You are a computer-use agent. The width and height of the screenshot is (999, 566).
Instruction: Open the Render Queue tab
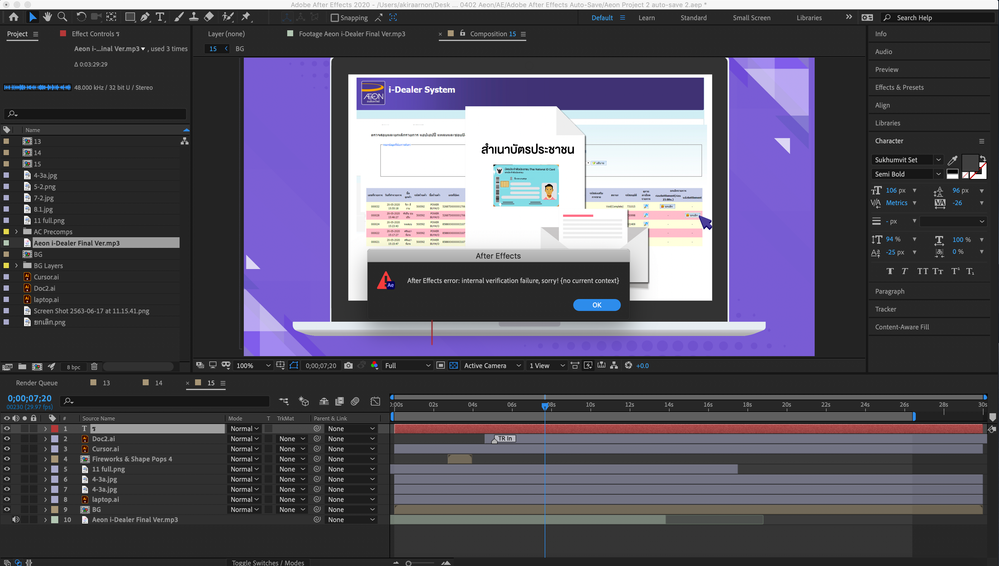click(36, 383)
